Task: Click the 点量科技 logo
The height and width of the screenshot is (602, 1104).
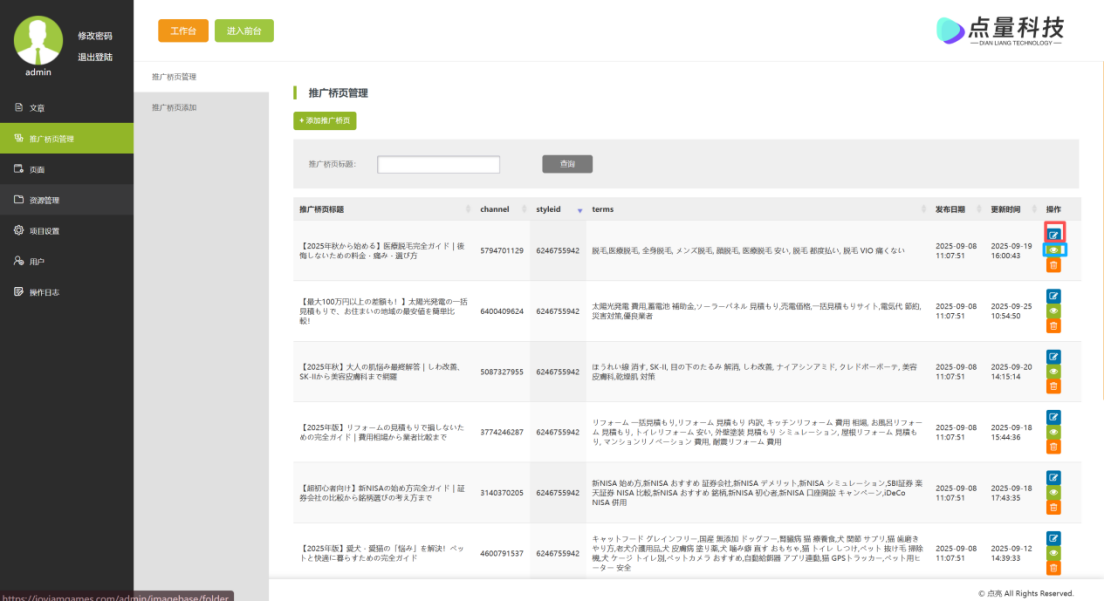Action: click(999, 30)
